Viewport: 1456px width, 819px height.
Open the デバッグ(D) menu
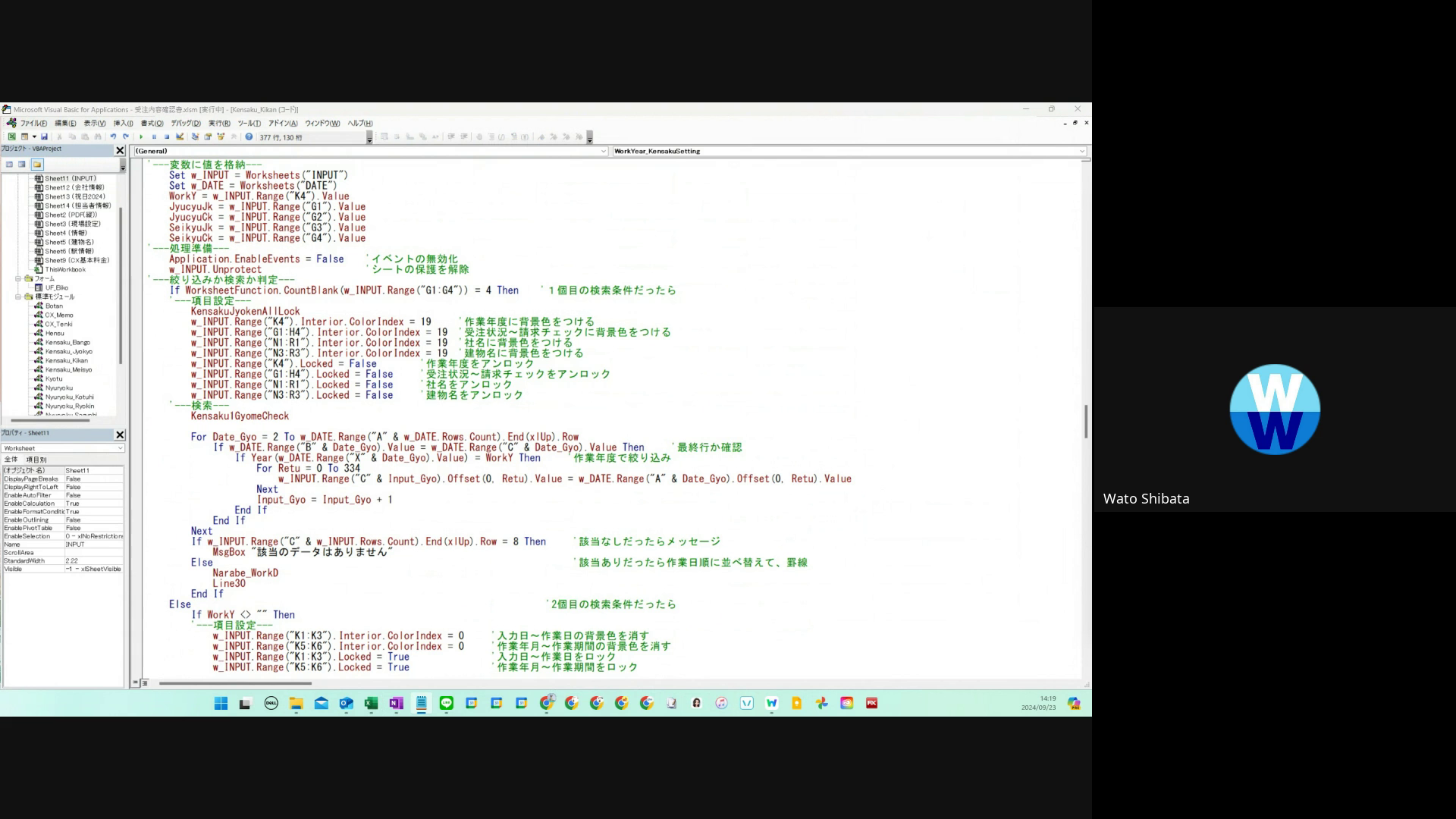coord(186,124)
